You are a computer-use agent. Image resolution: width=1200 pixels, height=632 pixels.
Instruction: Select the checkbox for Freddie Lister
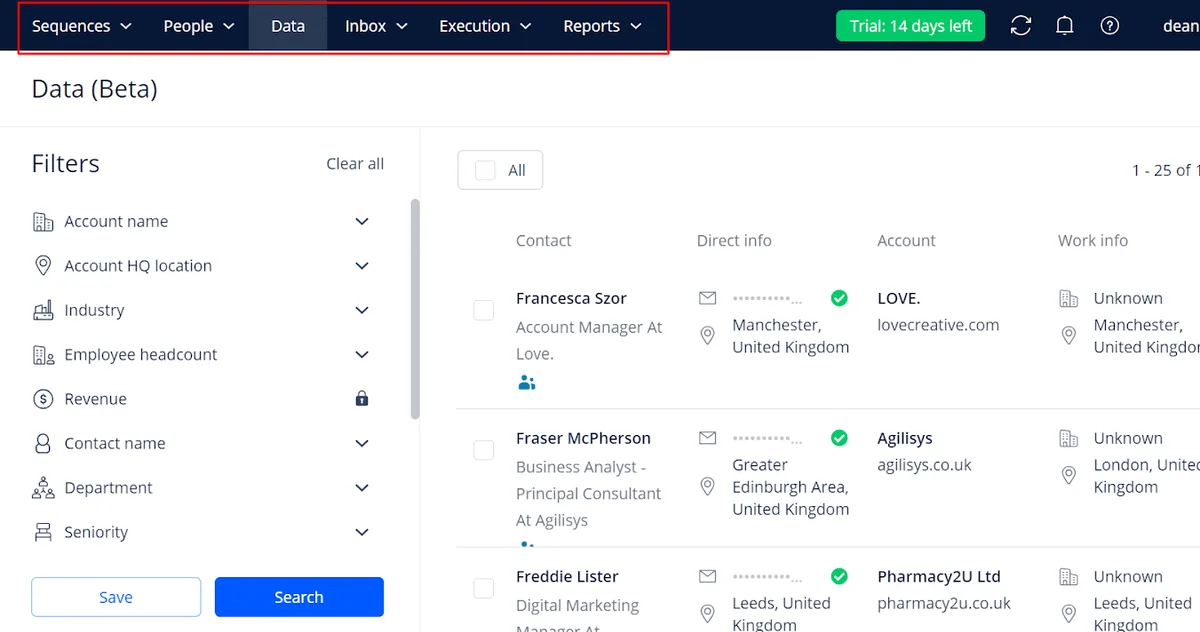pyautogui.click(x=484, y=589)
